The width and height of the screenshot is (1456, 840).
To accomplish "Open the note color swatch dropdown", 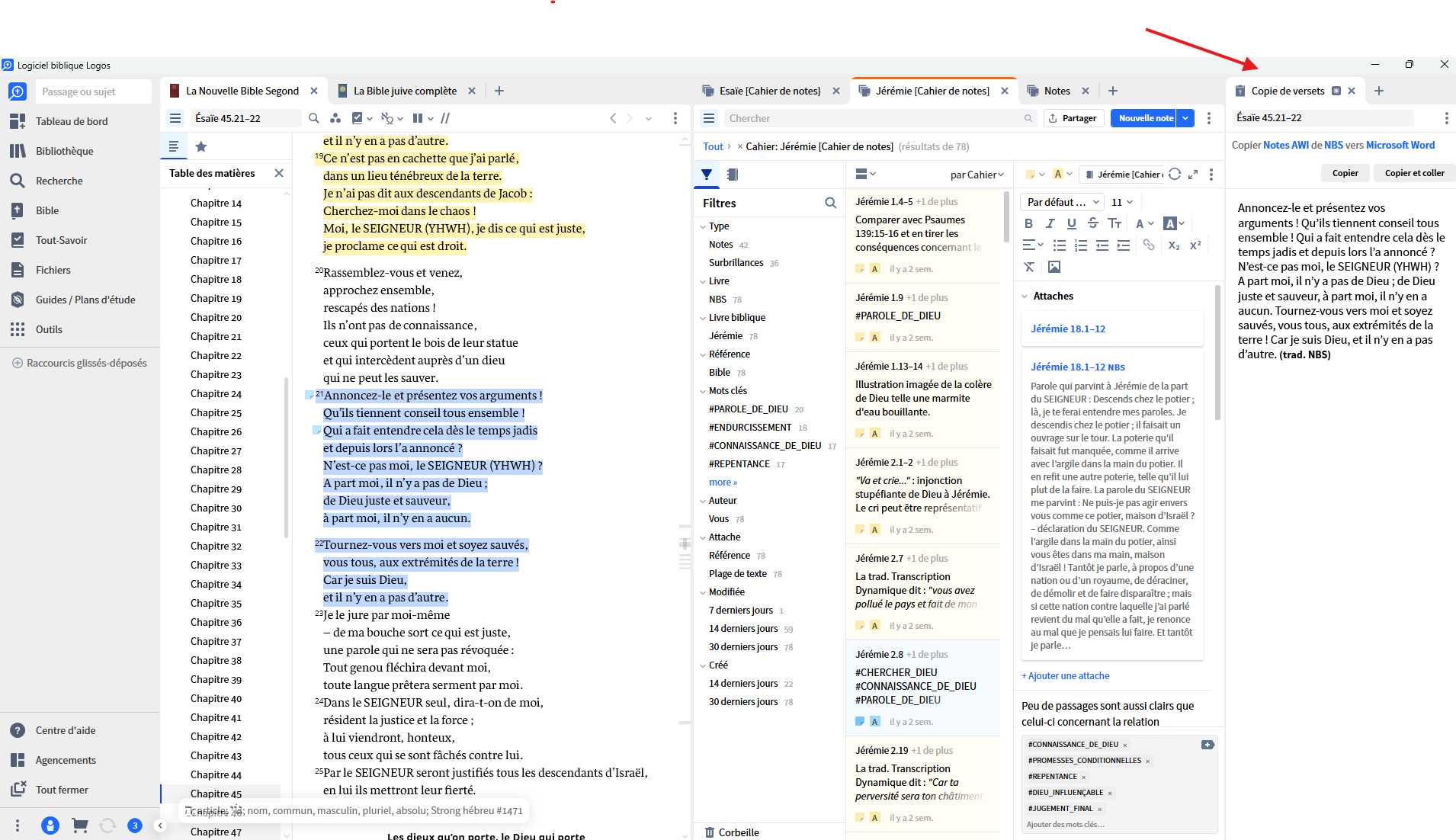I will tap(1034, 175).
